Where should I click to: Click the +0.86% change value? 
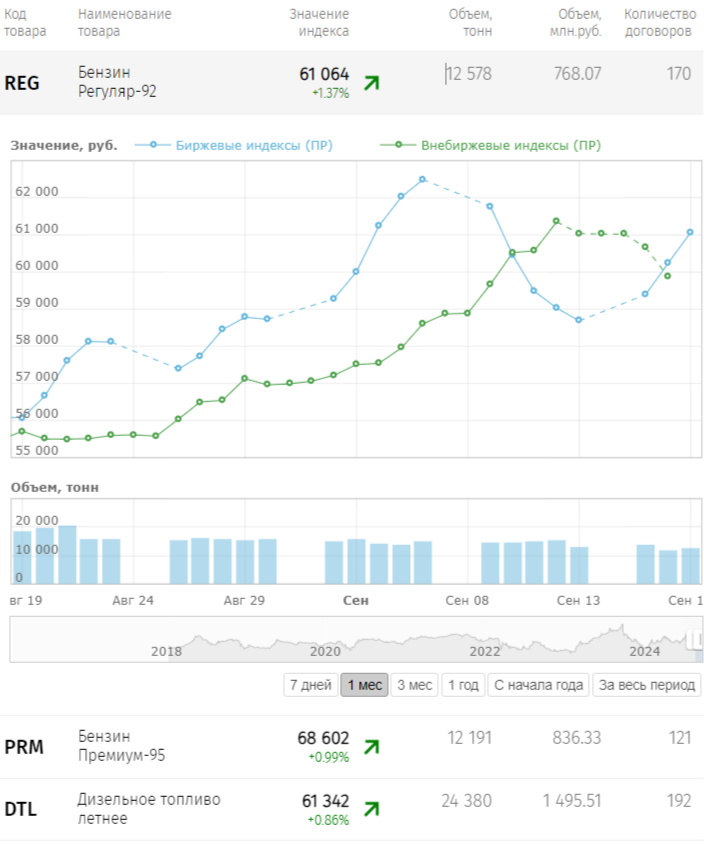point(328,820)
